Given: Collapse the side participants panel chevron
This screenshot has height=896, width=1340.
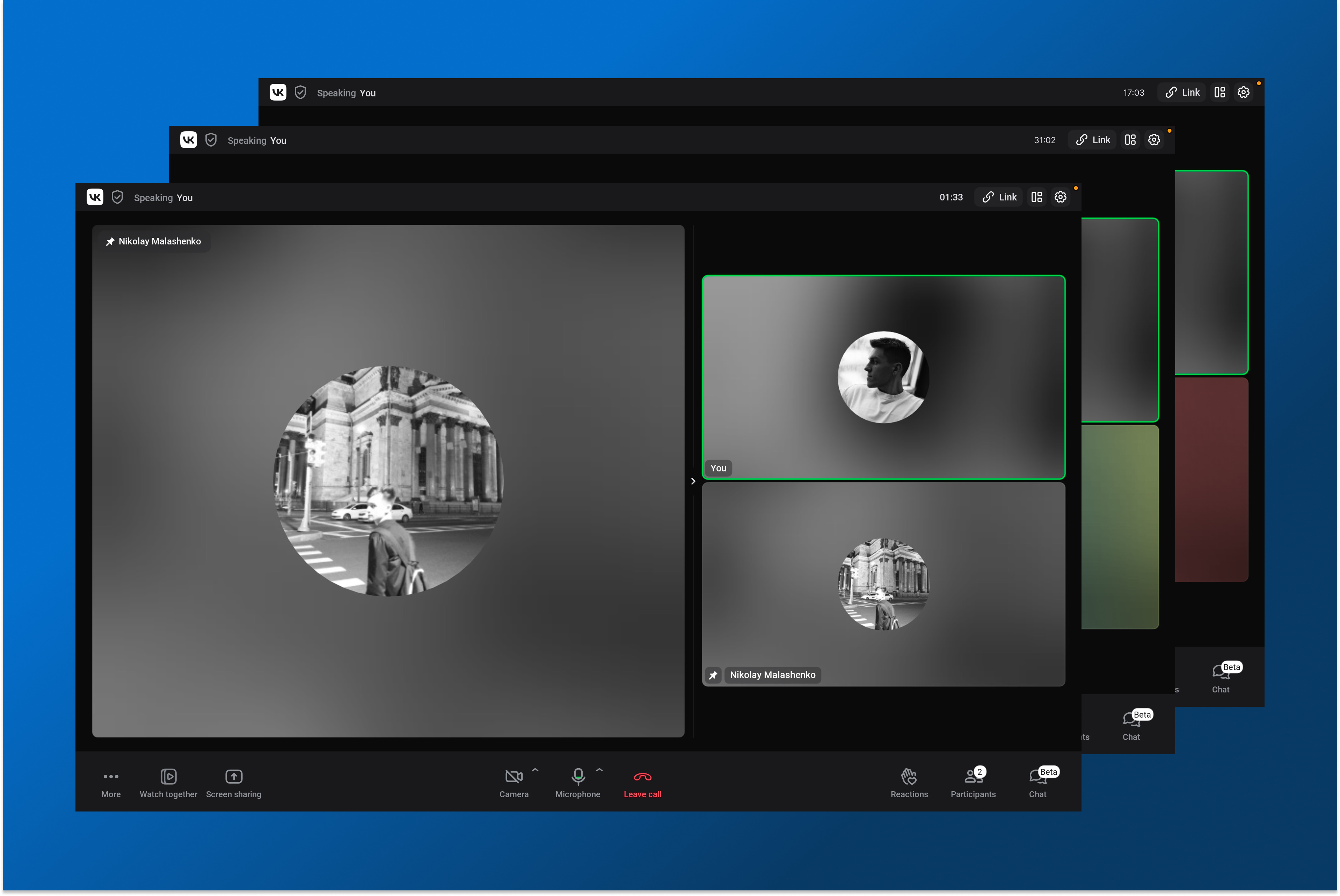Looking at the screenshot, I should coord(693,481).
